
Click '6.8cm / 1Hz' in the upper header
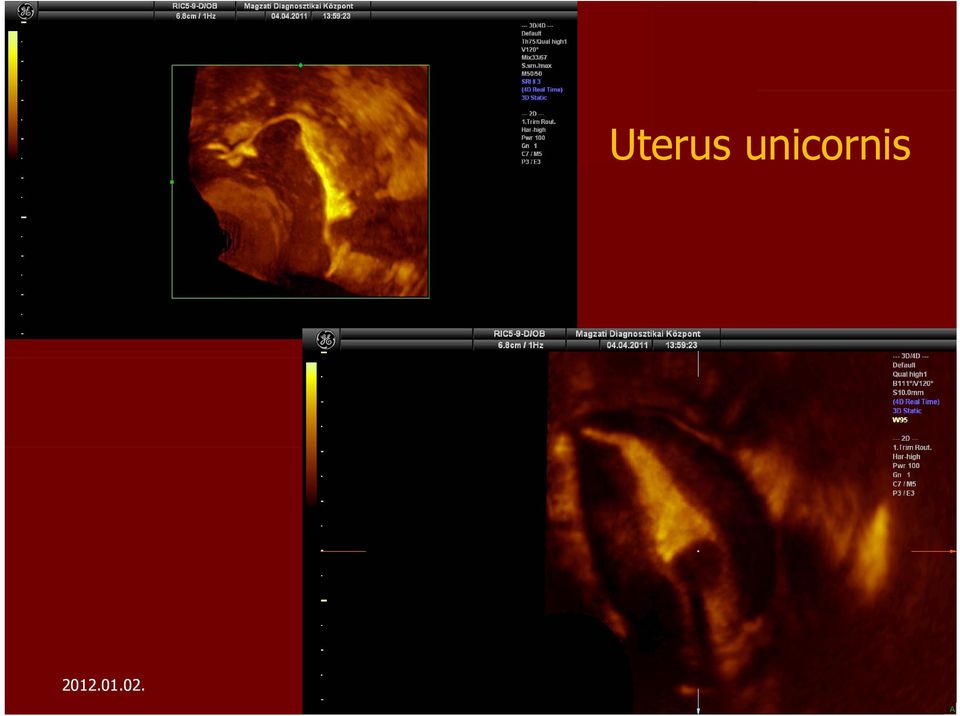pos(196,16)
